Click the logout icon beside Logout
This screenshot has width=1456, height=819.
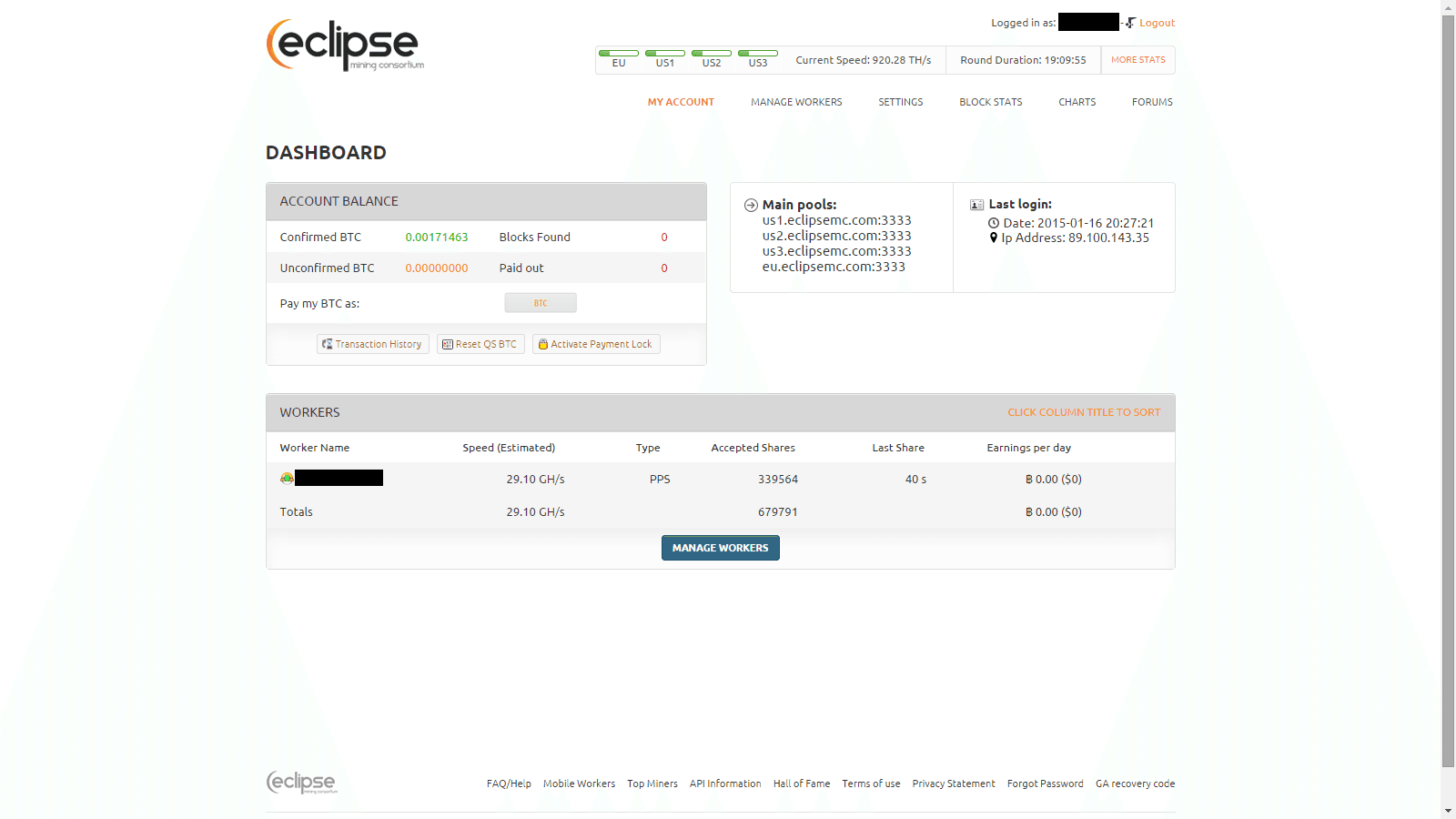[1130, 23]
